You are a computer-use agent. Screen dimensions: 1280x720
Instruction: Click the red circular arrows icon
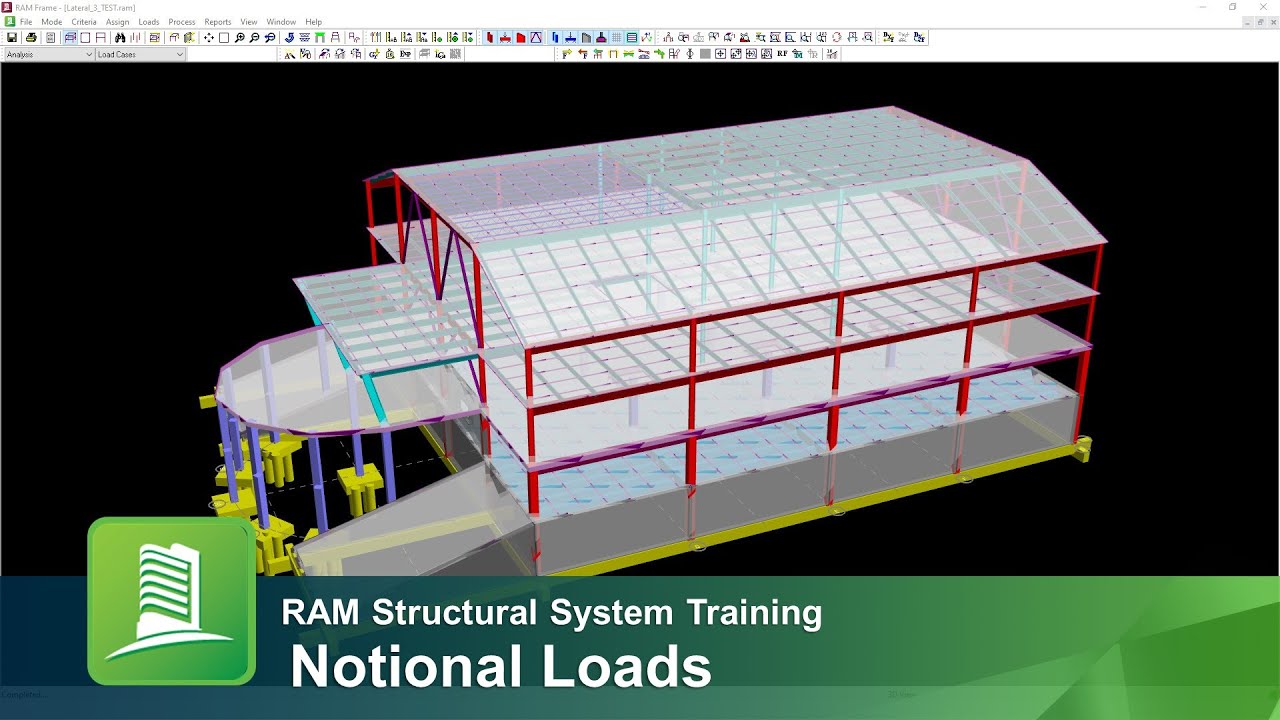coord(836,37)
